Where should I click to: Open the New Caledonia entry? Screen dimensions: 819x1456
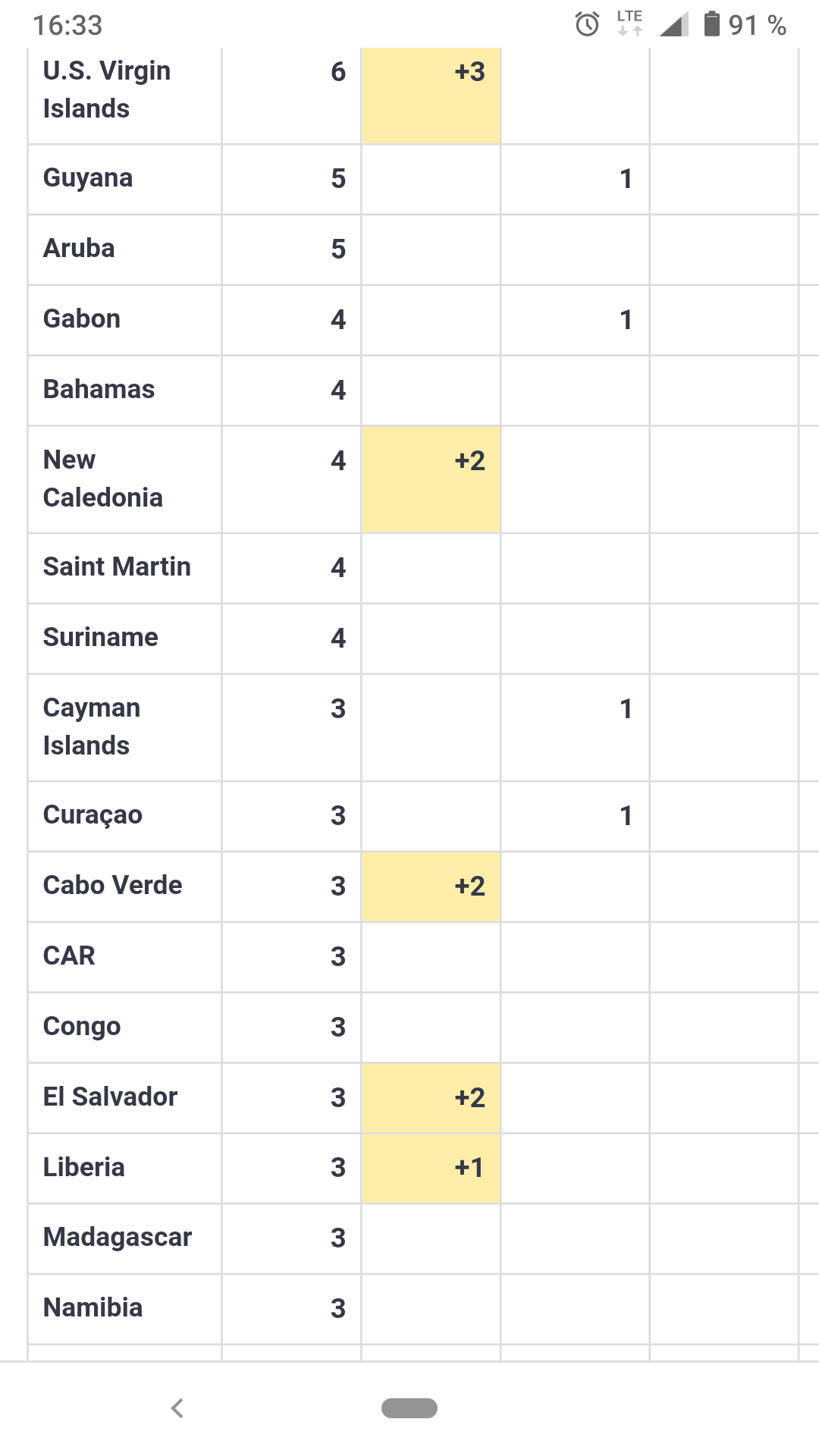click(102, 479)
